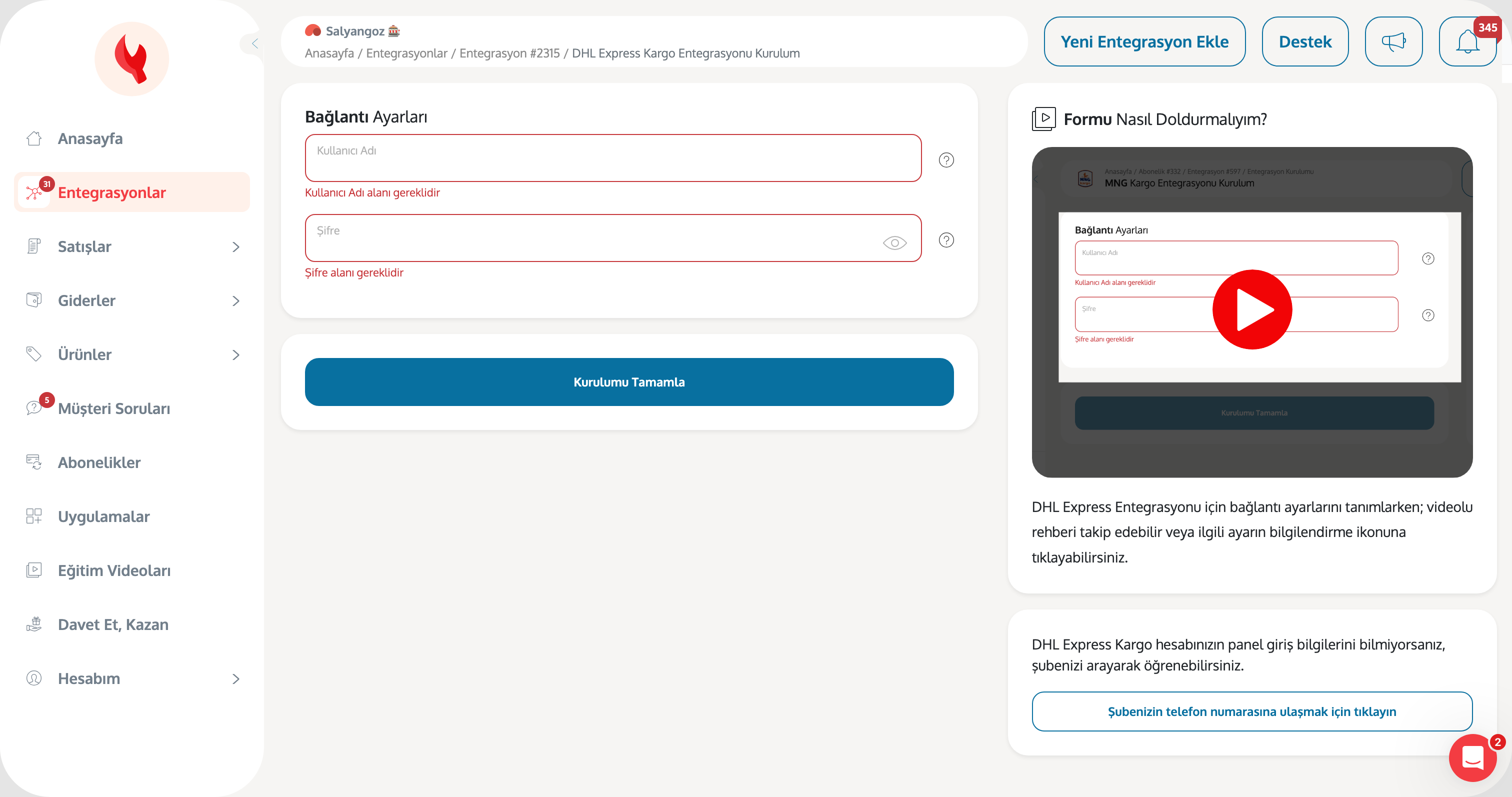Open help icon beside Kullanıcı Adı field

[x=946, y=160]
